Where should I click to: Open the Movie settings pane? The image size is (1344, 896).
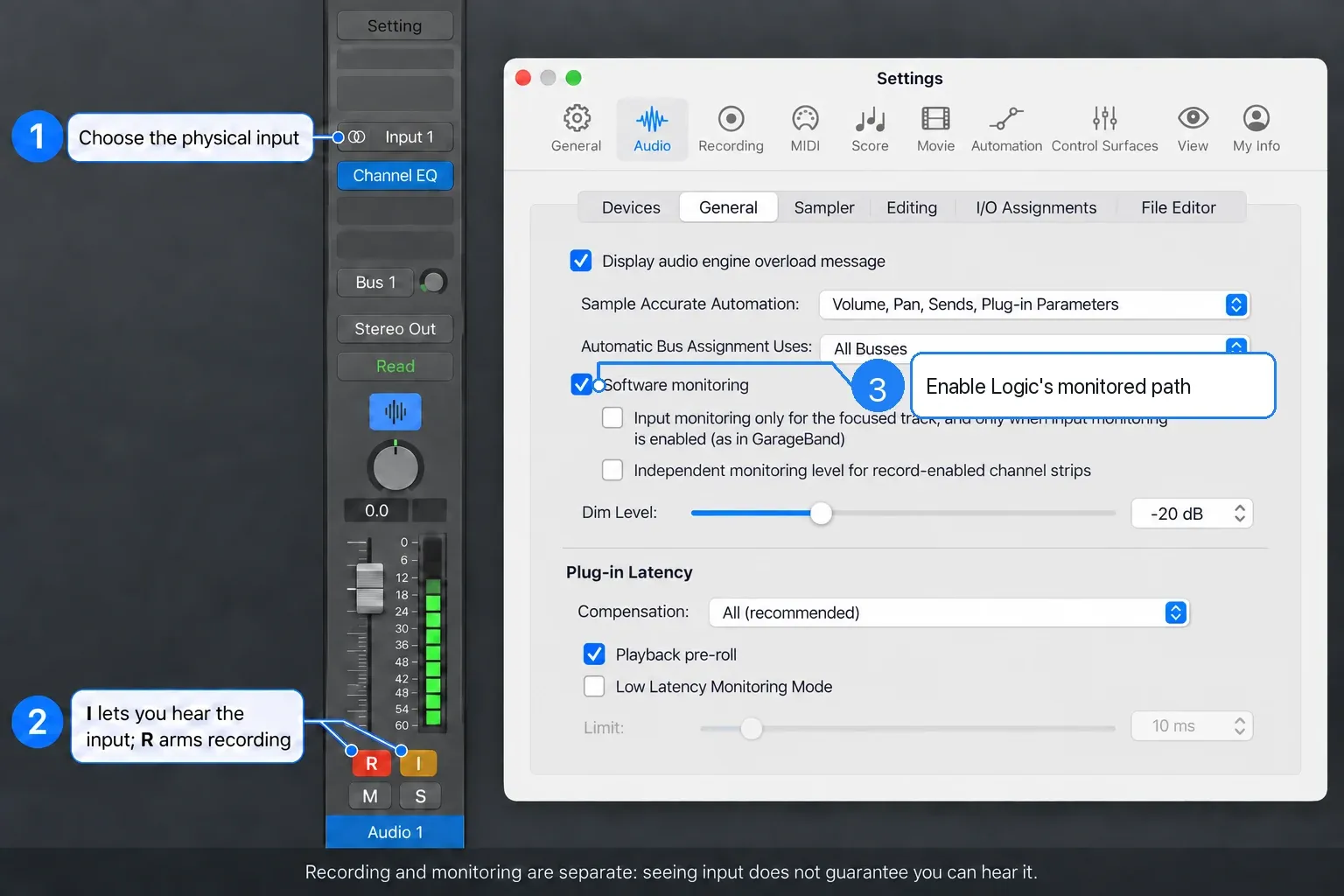935,129
